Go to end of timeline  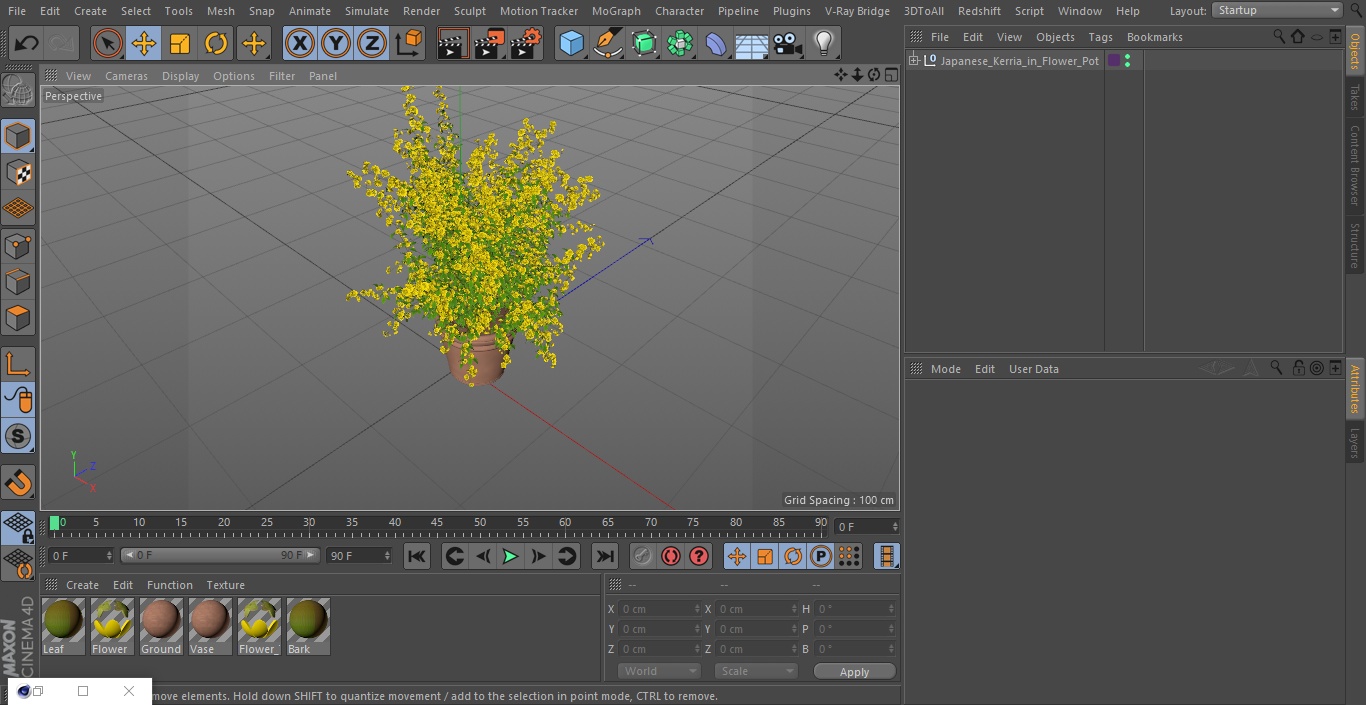(x=605, y=556)
